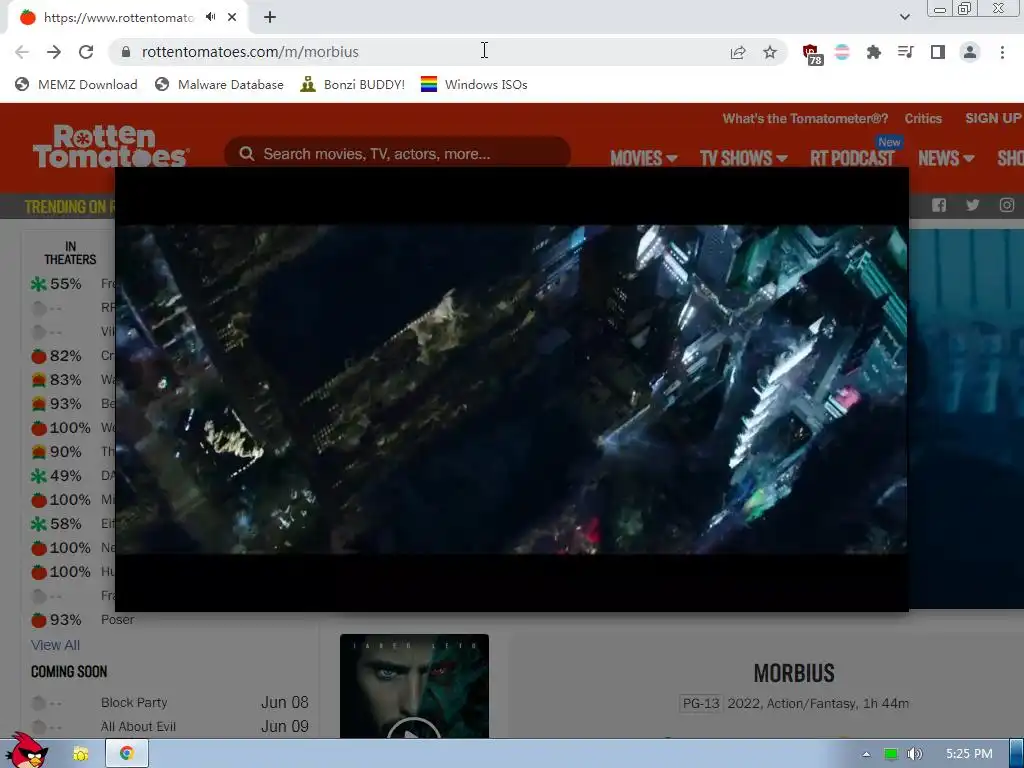This screenshot has height=768, width=1024.
Task: Click What's the Tomatometer link
Action: pyautogui.click(x=805, y=118)
